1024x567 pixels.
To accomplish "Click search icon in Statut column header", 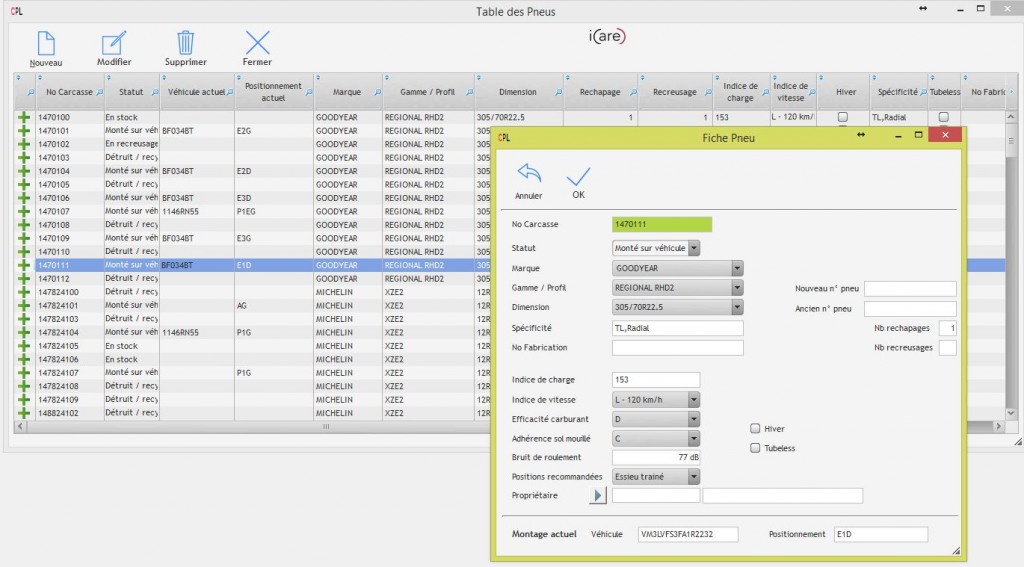I will 155,93.
